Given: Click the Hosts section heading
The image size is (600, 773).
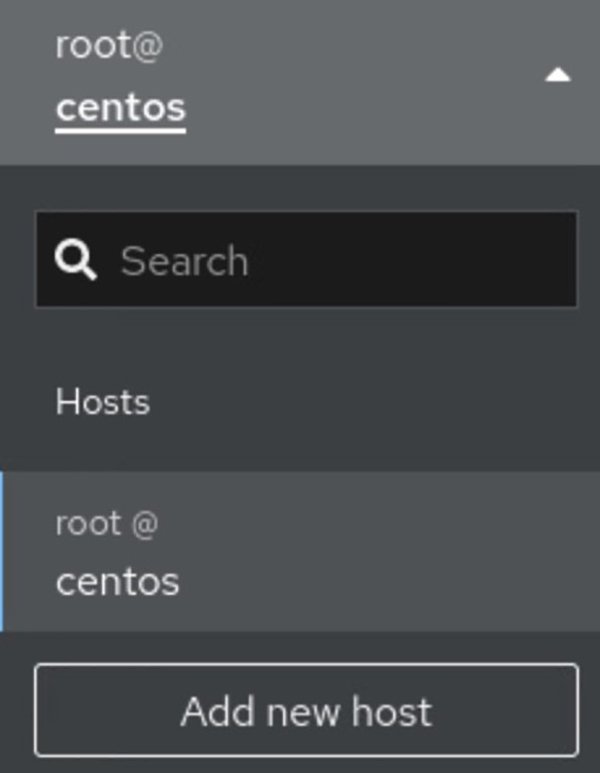Looking at the screenshot, I should 102,402.
